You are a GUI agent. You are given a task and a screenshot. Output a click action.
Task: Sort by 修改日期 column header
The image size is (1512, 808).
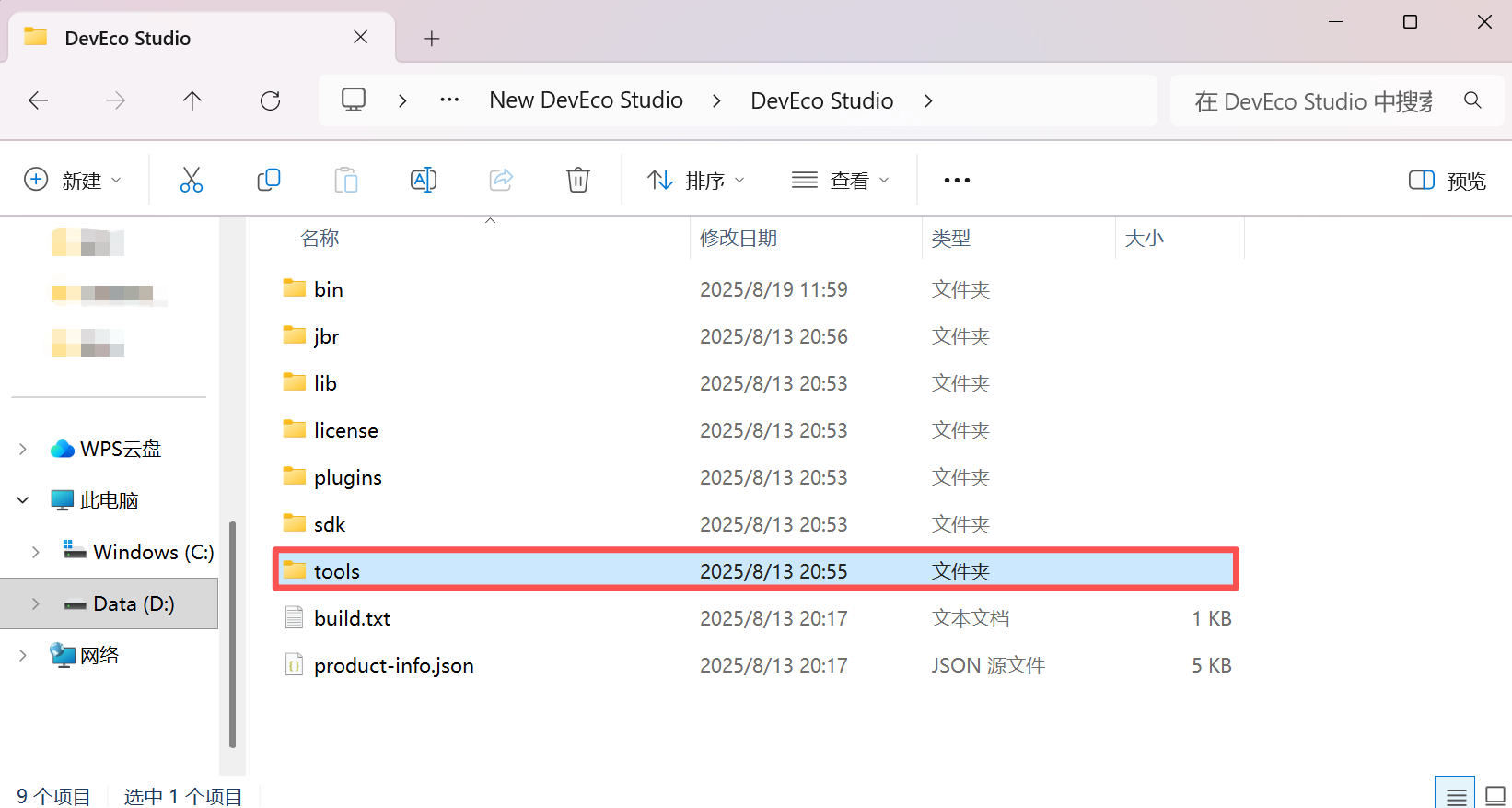click(x=739, y=238)
